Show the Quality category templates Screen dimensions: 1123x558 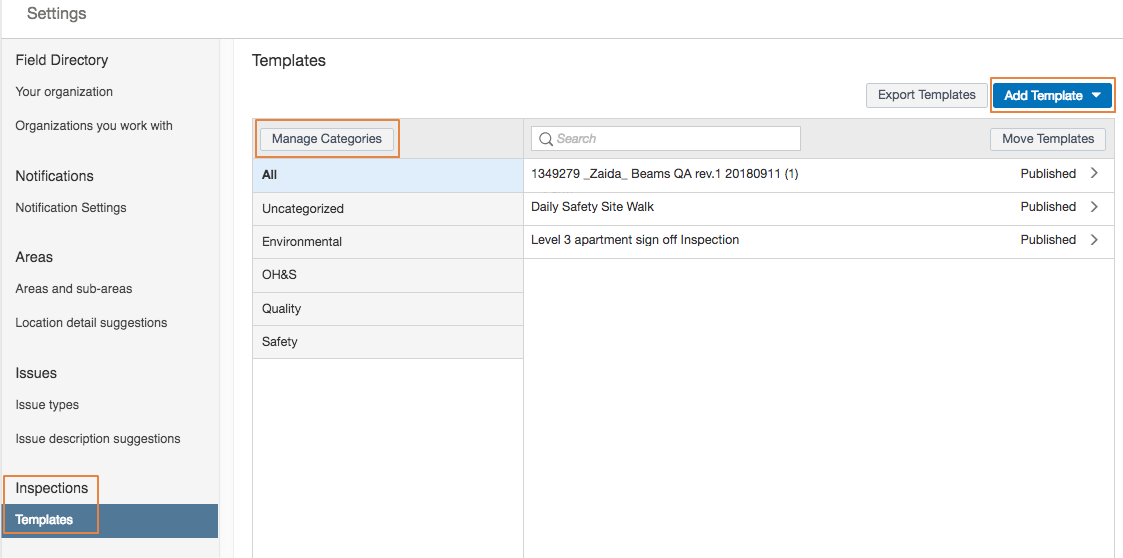(x=387, y=309)
